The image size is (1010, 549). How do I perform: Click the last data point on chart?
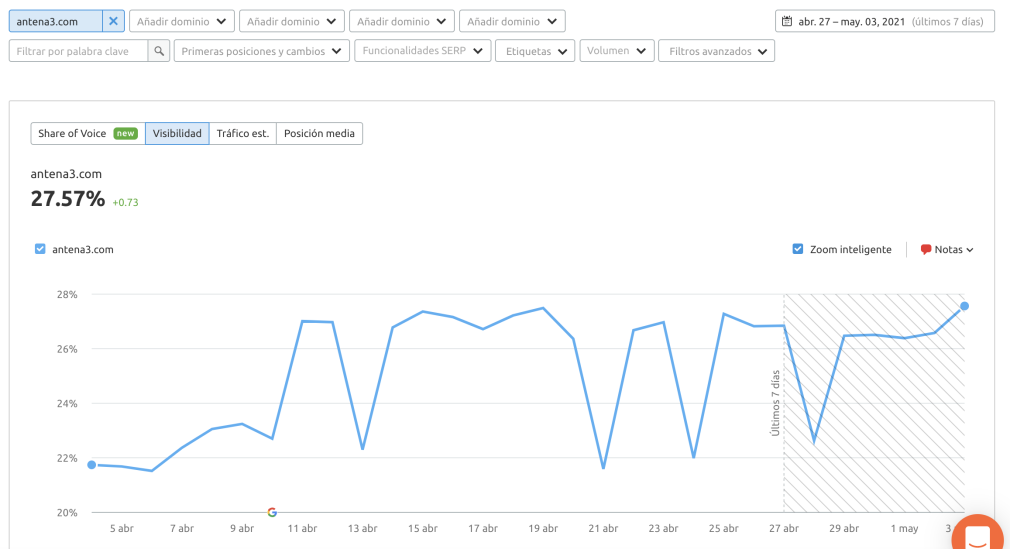click(x=964, y=306)
